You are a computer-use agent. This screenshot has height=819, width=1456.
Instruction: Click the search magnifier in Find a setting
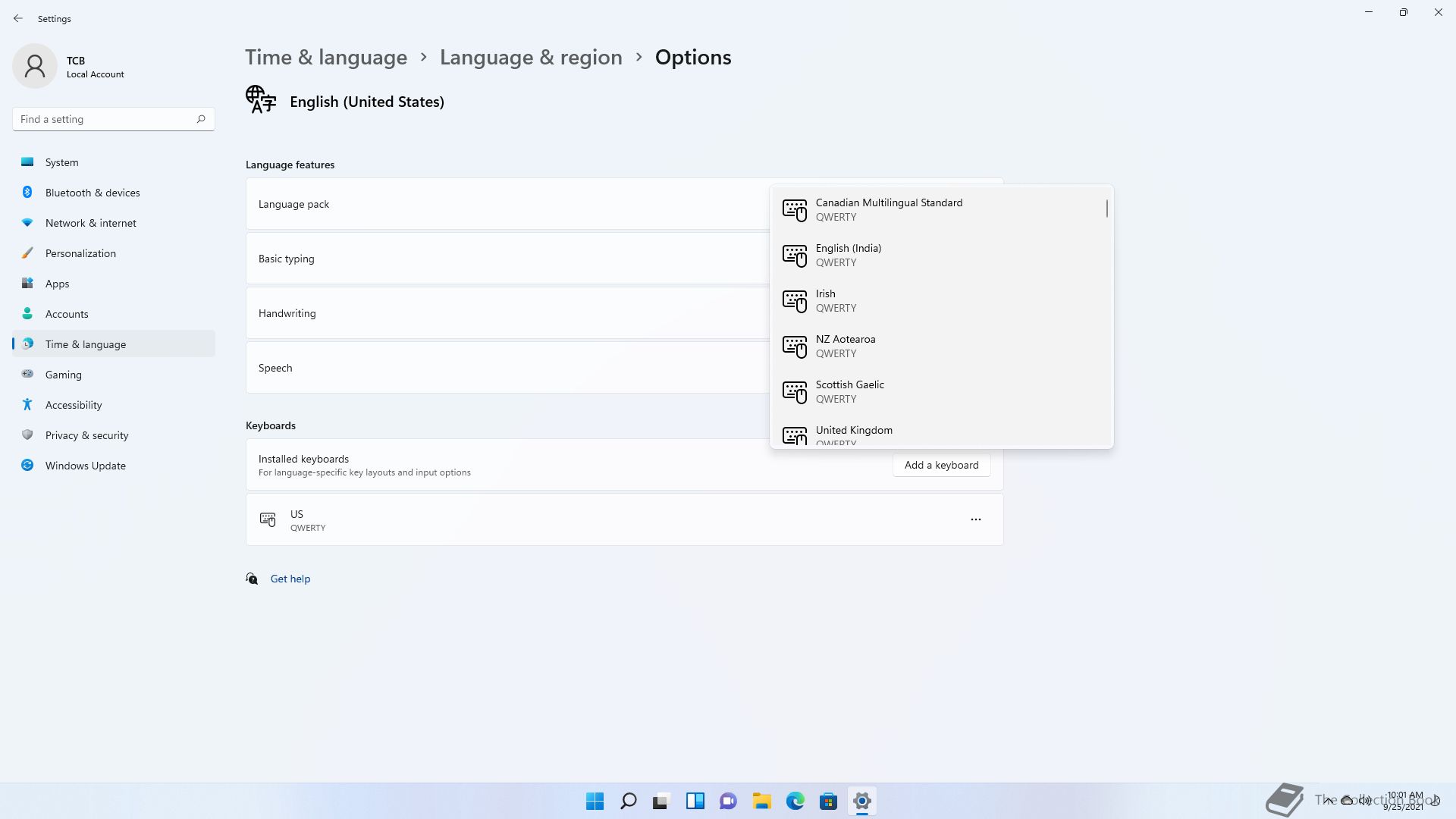tap(201, 119)
